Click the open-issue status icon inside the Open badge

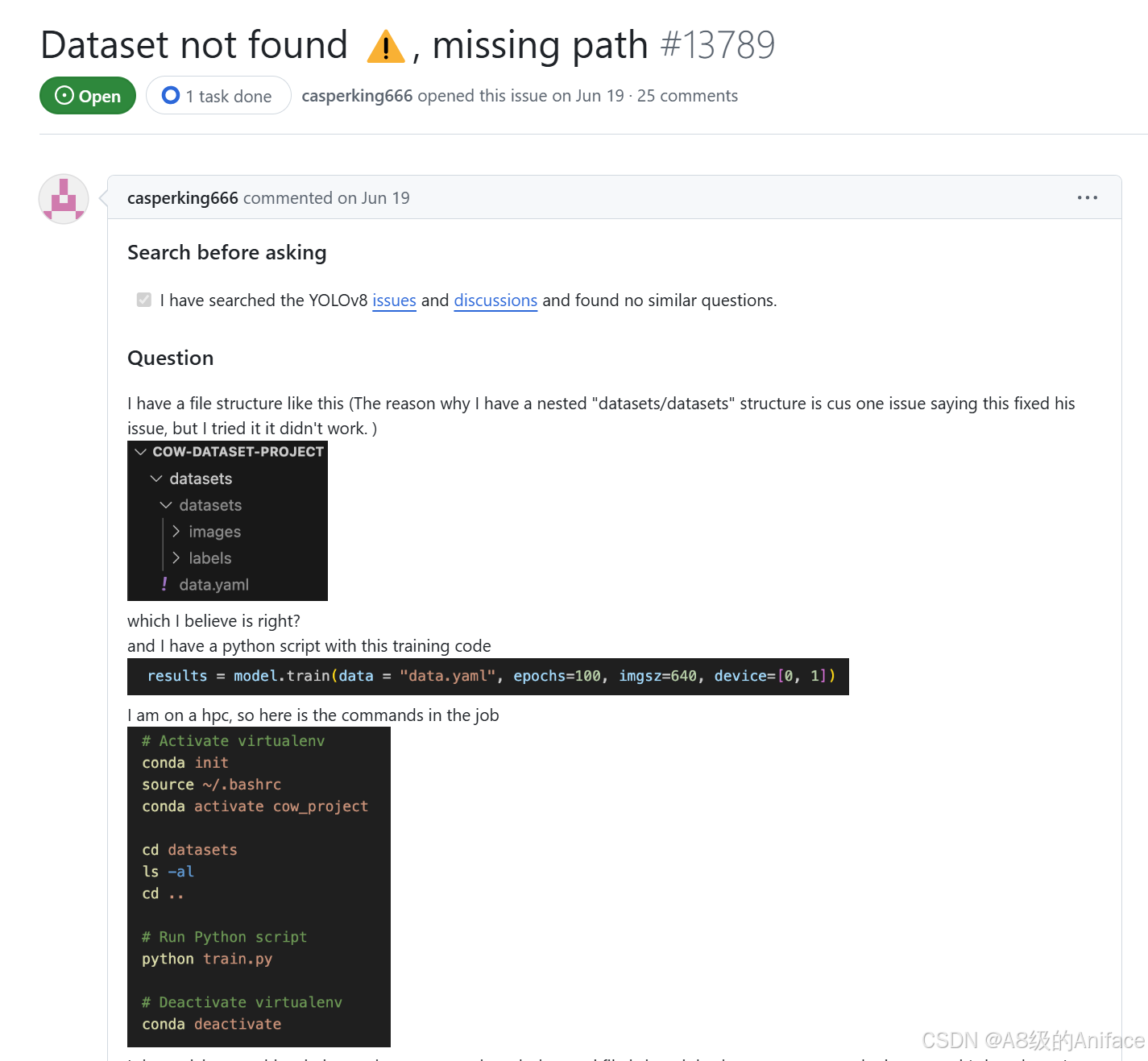point(64,96)
